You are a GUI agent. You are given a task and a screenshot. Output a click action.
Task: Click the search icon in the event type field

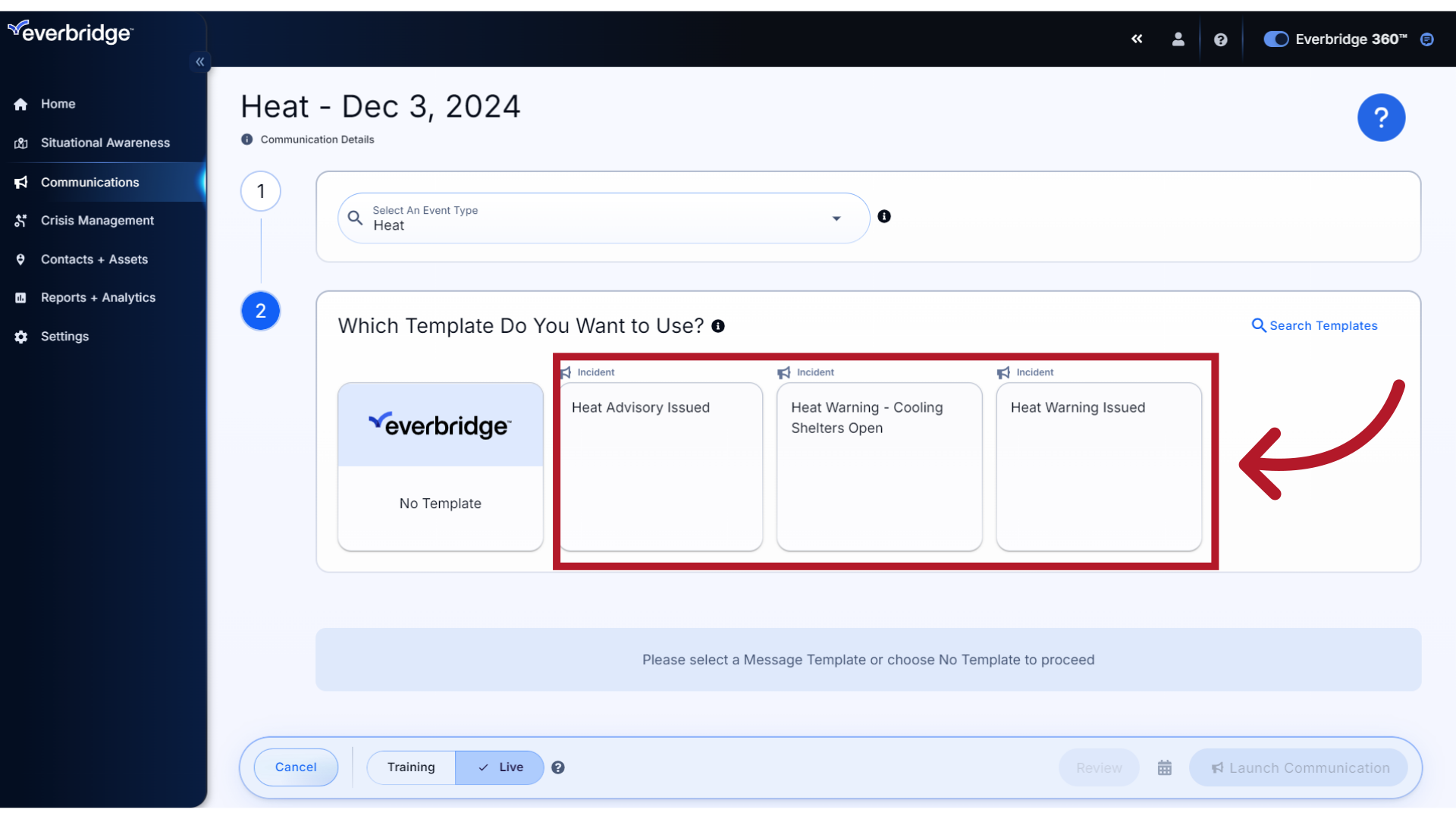point(355,218)
